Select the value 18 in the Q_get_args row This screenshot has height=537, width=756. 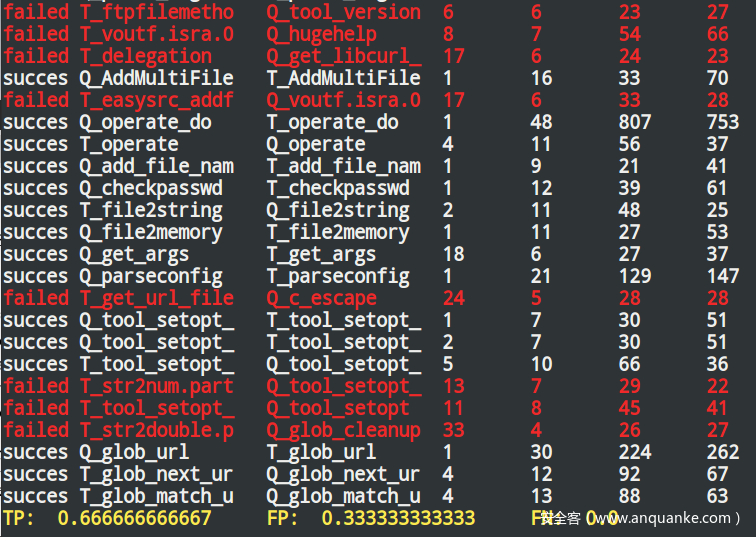click(454, 255)
